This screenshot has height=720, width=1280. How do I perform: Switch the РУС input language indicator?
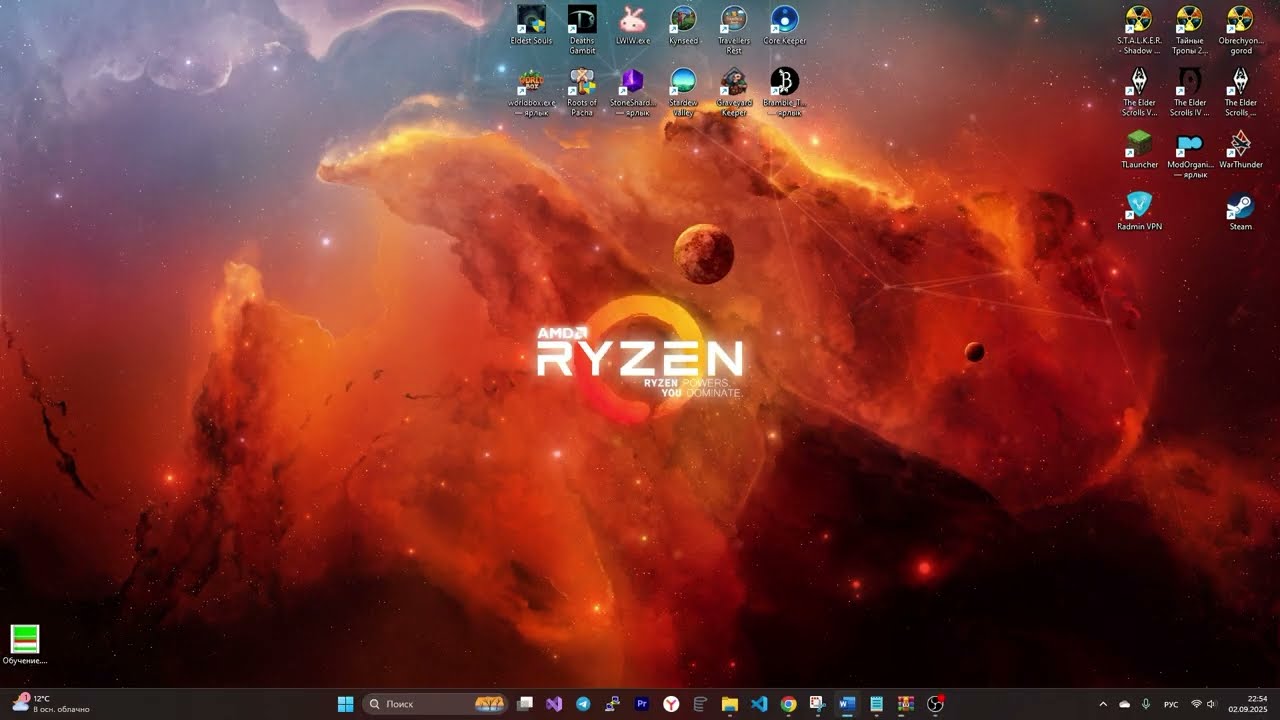[1171, 704]
